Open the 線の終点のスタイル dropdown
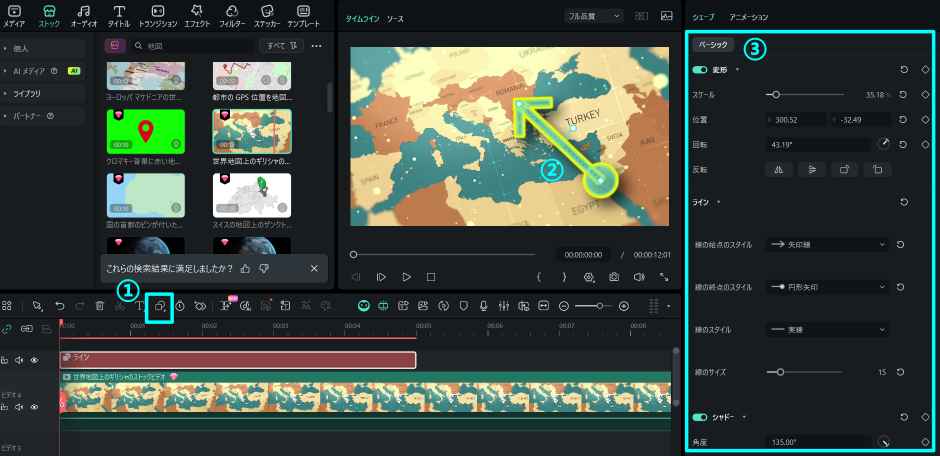This screenshot has height=456, width=940. 827,287
